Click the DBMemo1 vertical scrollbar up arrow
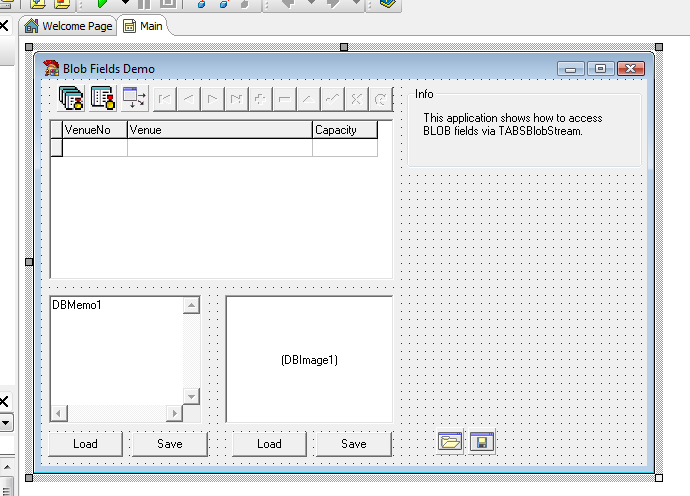This screenshot has height=496, width=690. [x=190, y=306]
